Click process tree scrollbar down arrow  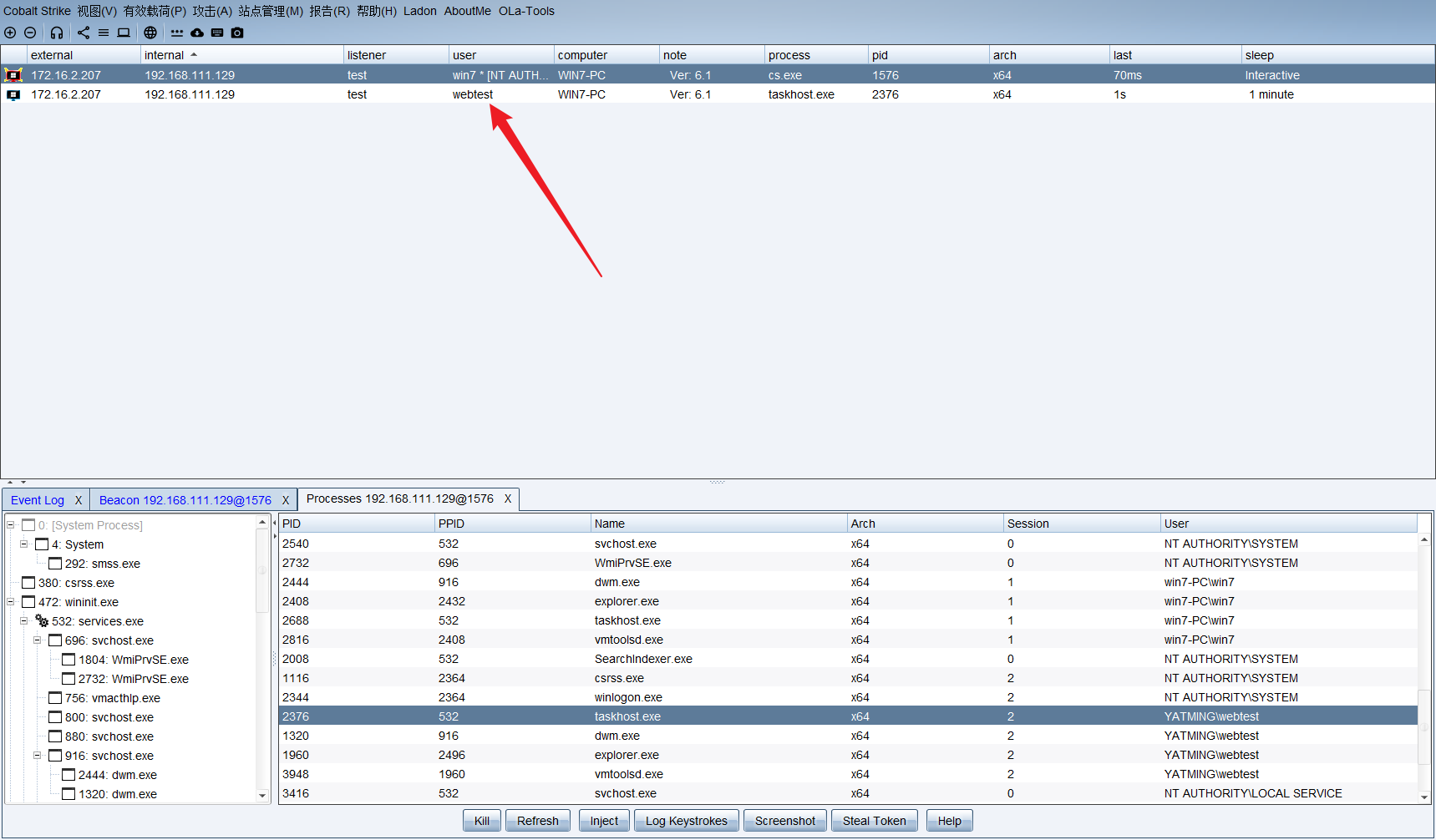point(262,796)
